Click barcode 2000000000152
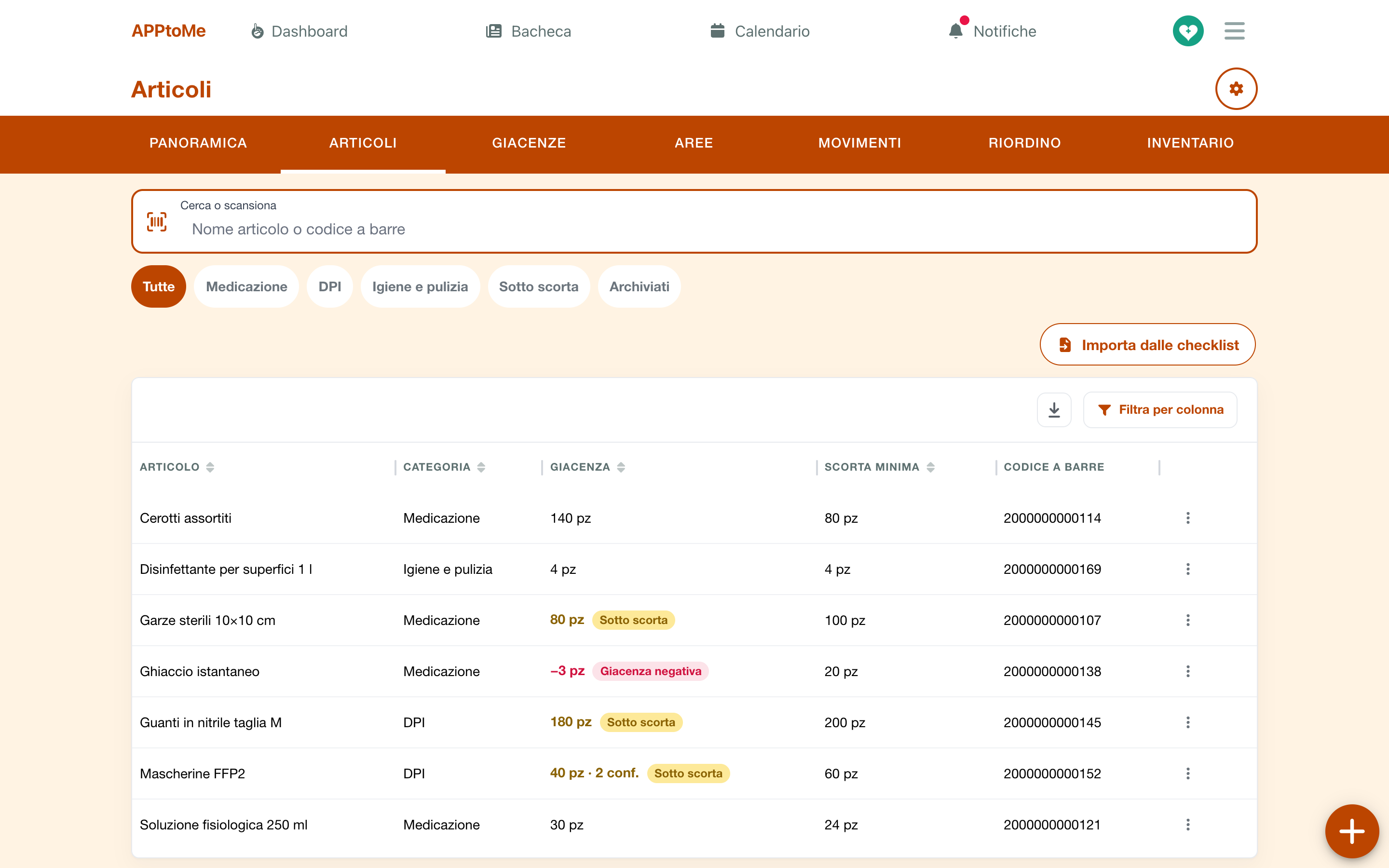This screenshot has height=868, width=1389. click(1052, 773)
